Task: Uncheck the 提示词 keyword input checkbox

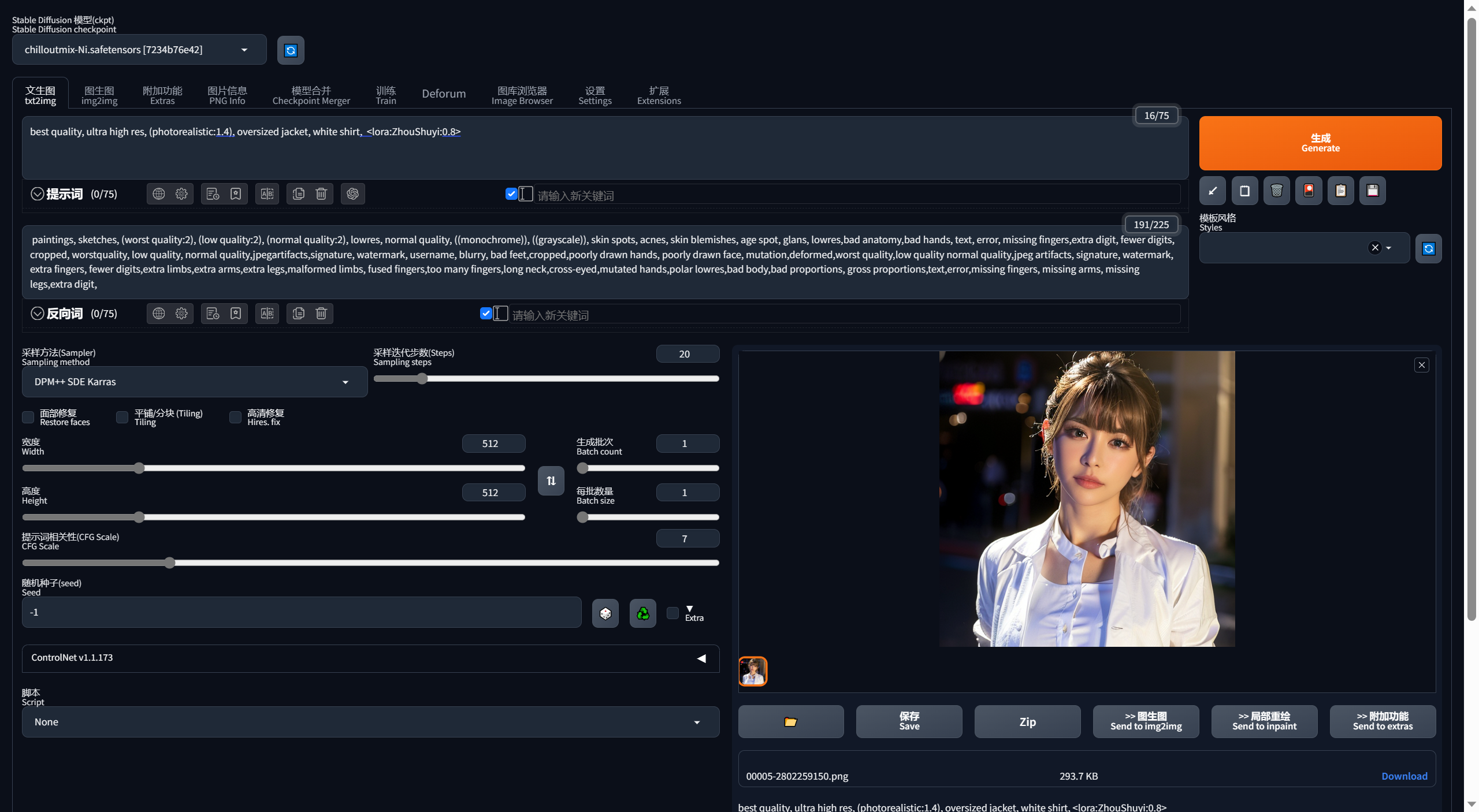Action: [x=511, y=194]
